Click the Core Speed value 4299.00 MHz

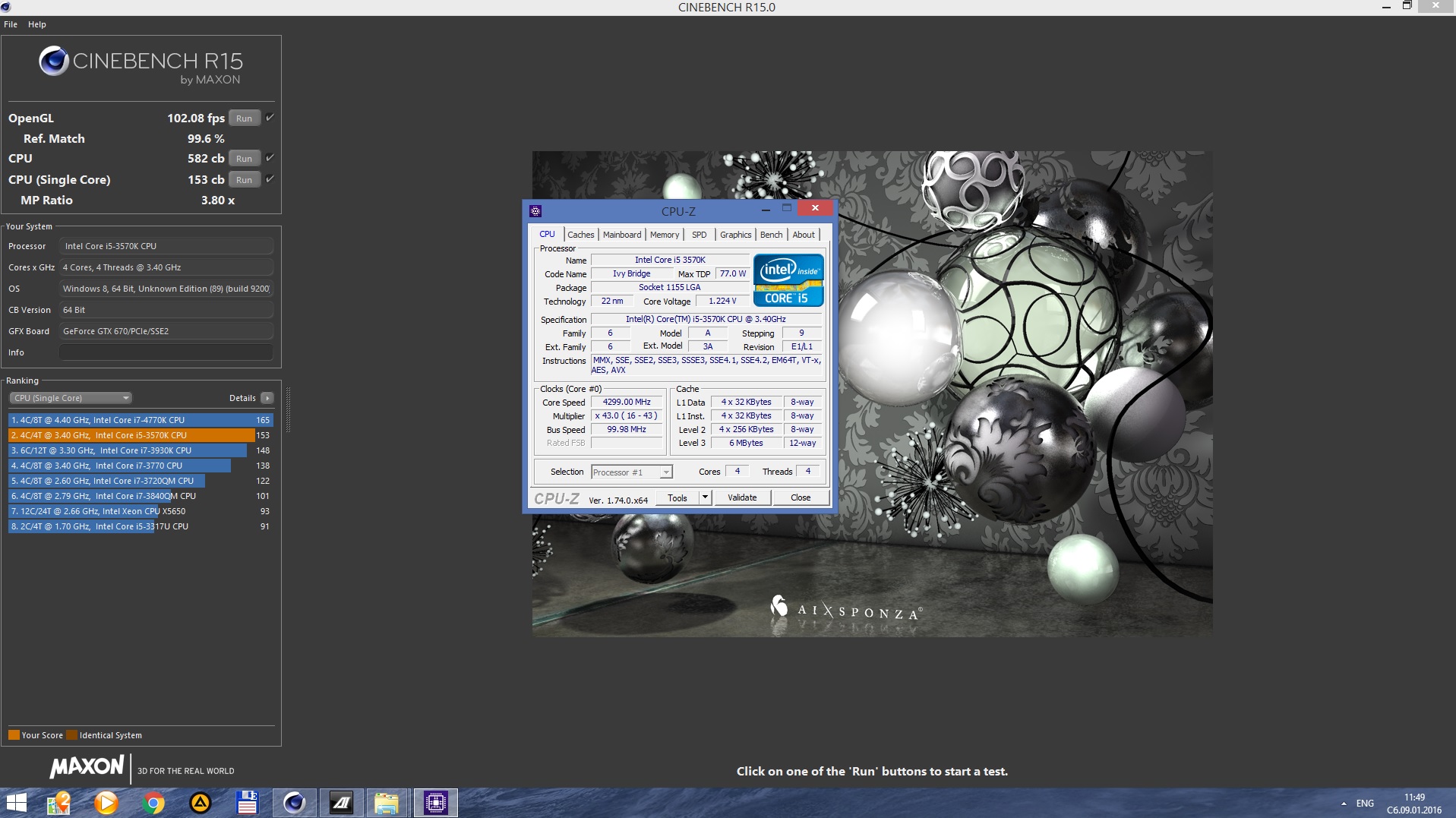pos(627,403)
